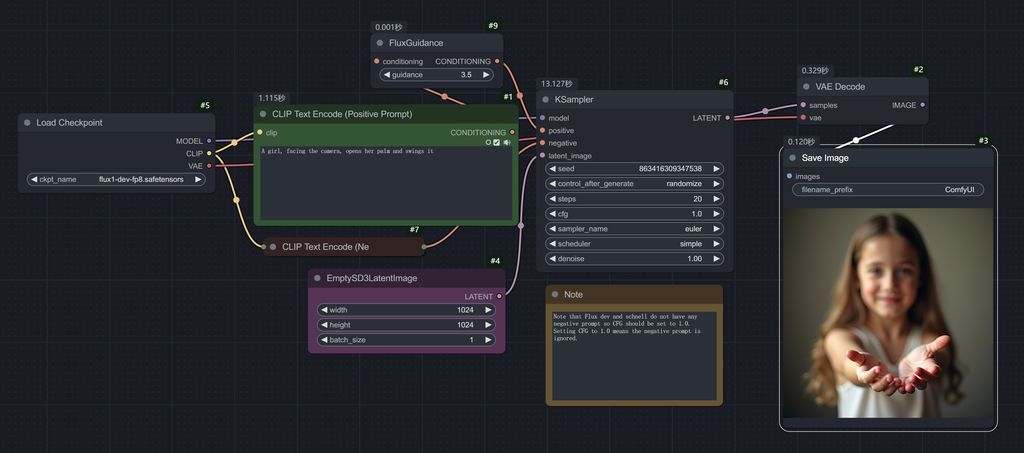Expand the collapsed CLIP Text Encode (Ne node
Screen dimensions: 1024x453
[x=272, y=246]
